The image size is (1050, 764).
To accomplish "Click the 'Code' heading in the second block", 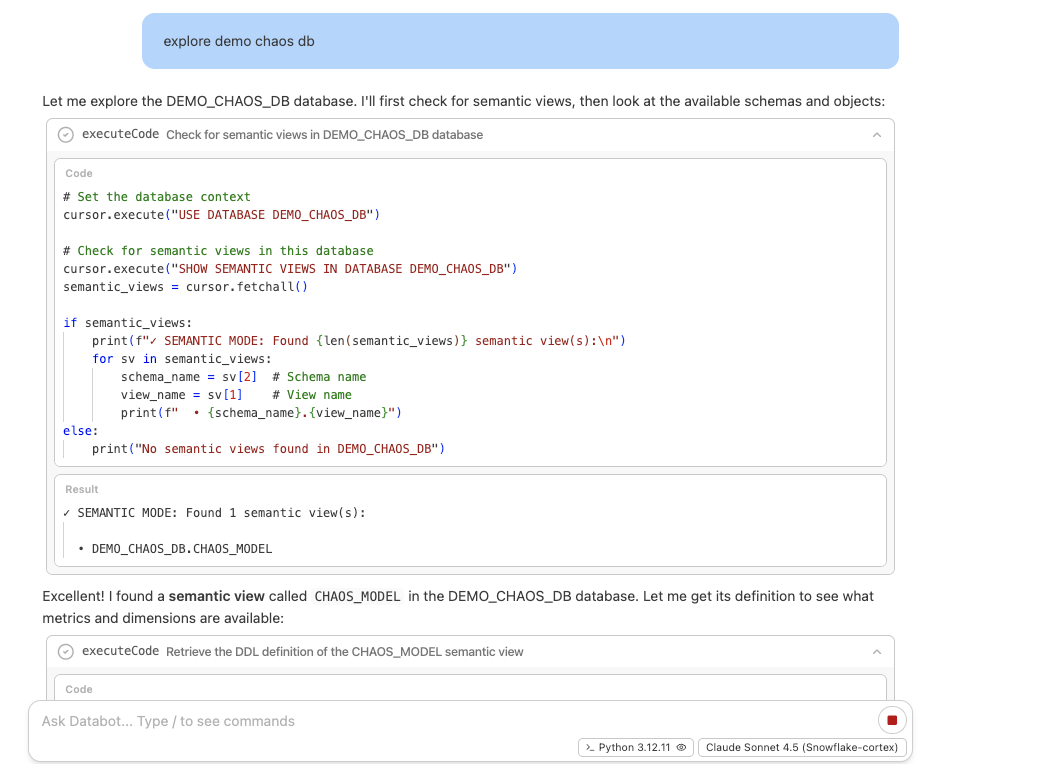I will [x=79, y=689].
